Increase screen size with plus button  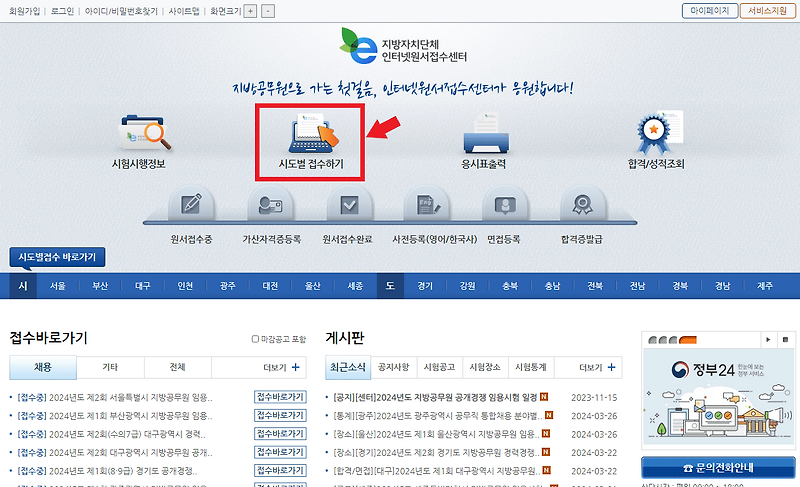coord(250,11)
